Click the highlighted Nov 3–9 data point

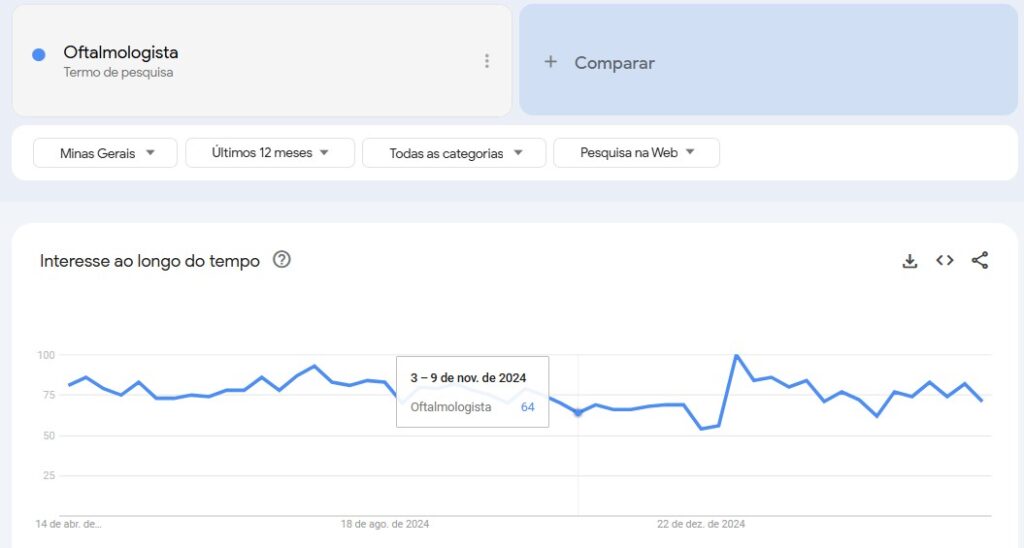[x=577, y=413]
